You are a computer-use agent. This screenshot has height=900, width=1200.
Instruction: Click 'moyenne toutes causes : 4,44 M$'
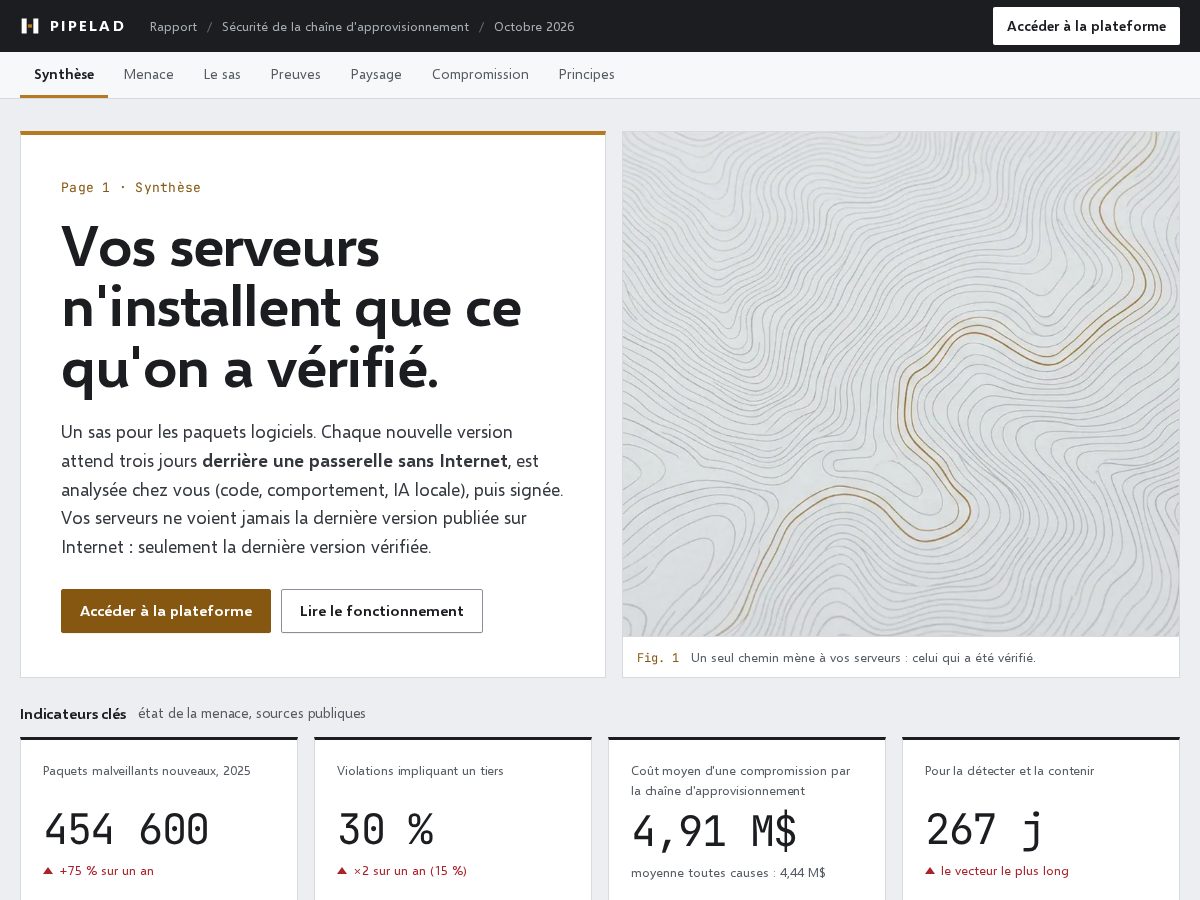728,873
